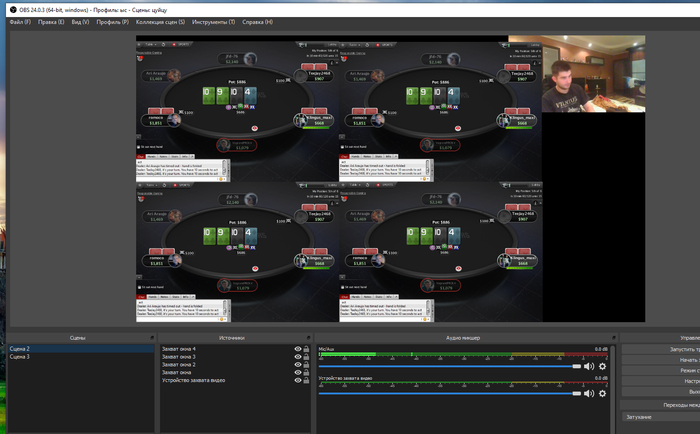Screen dimensions: 700x434
Task: Open the Правка menu
Action: pos(51,22)
